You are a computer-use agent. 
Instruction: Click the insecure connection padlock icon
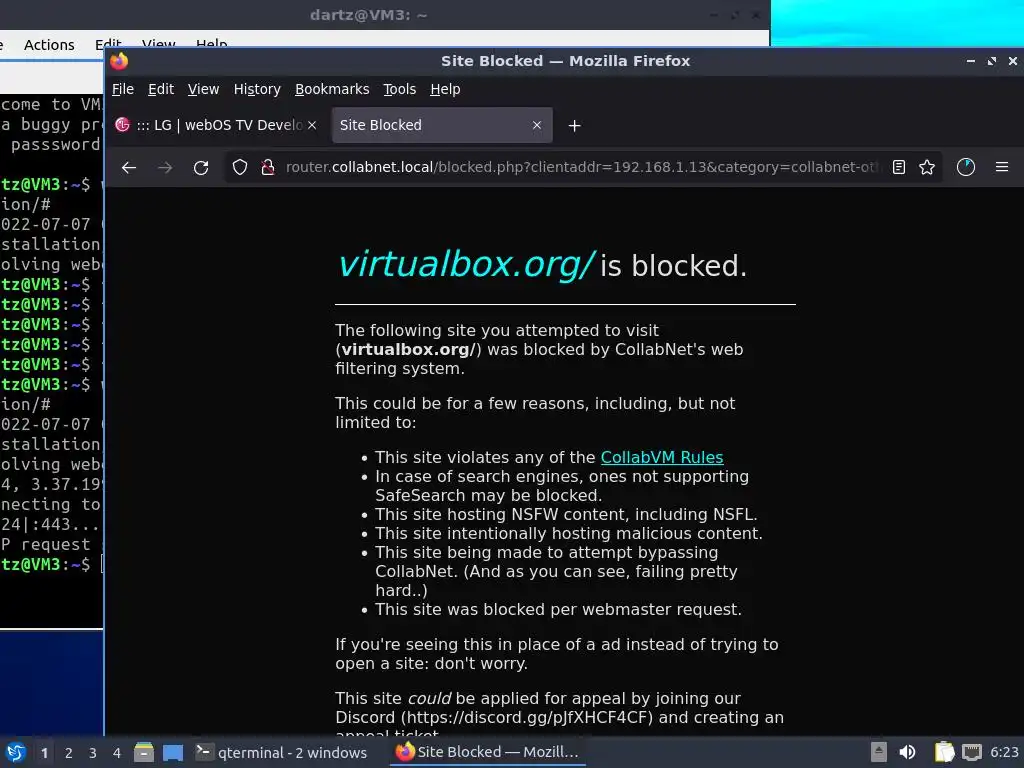tap(268, 168)
